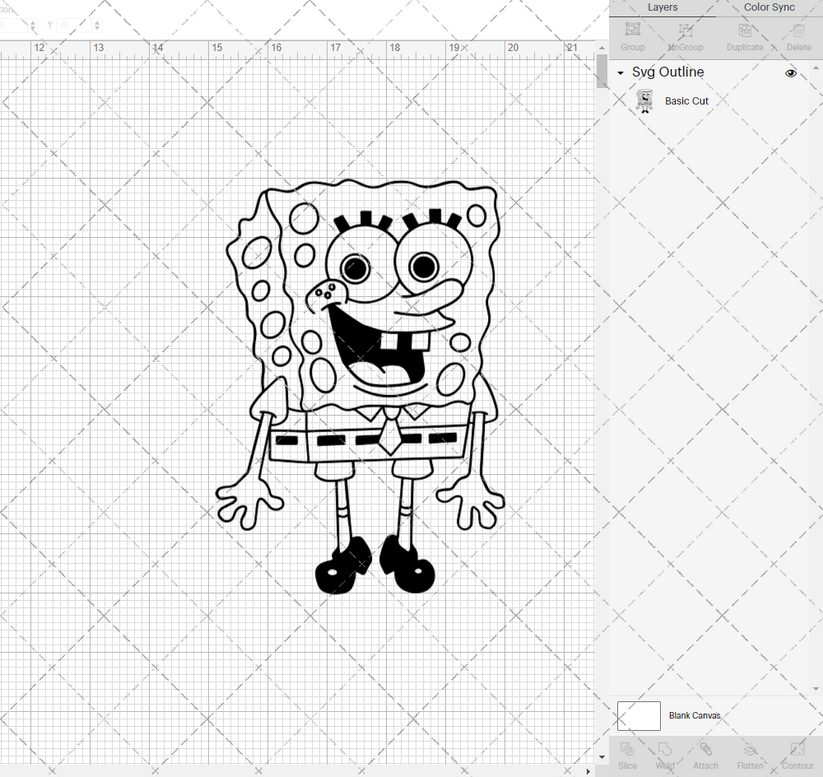
Task: Switch to the Color Sync tab
Action: click(x=769, y=7)
